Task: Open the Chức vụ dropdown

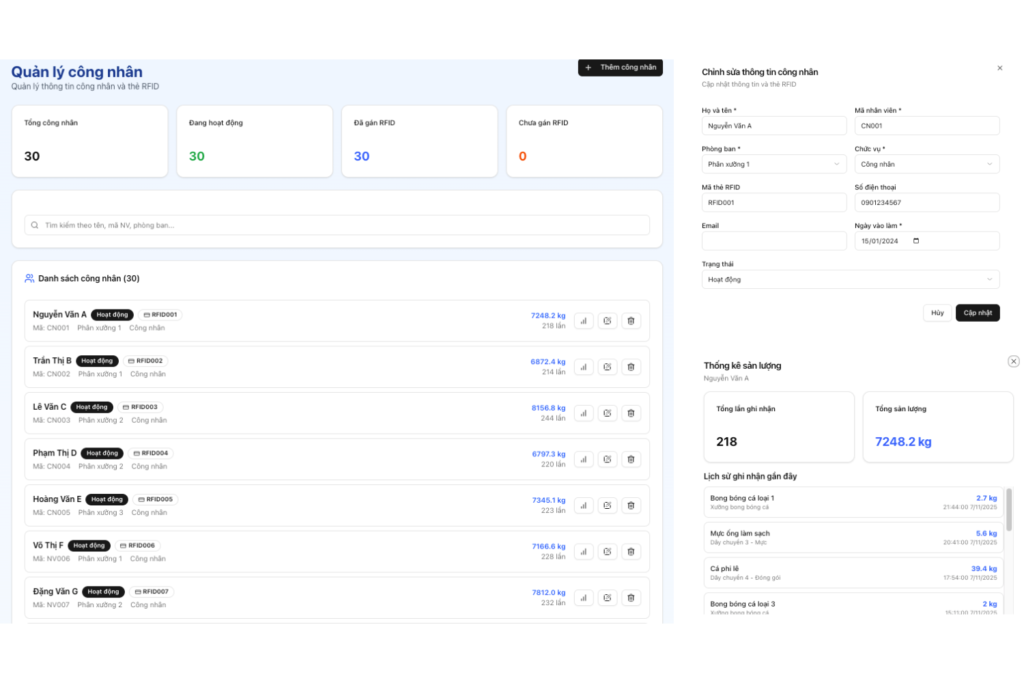Action: coord(926,164)
